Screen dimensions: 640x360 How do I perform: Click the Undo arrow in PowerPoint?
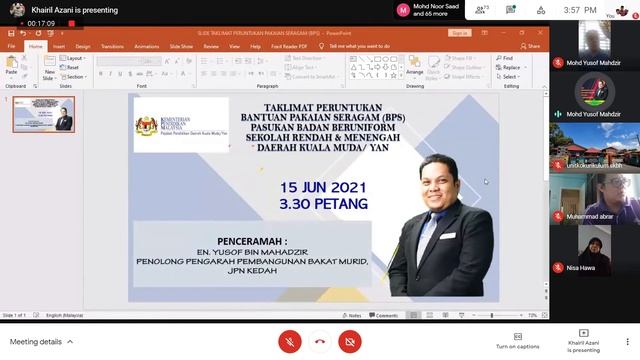pos(23,33)
